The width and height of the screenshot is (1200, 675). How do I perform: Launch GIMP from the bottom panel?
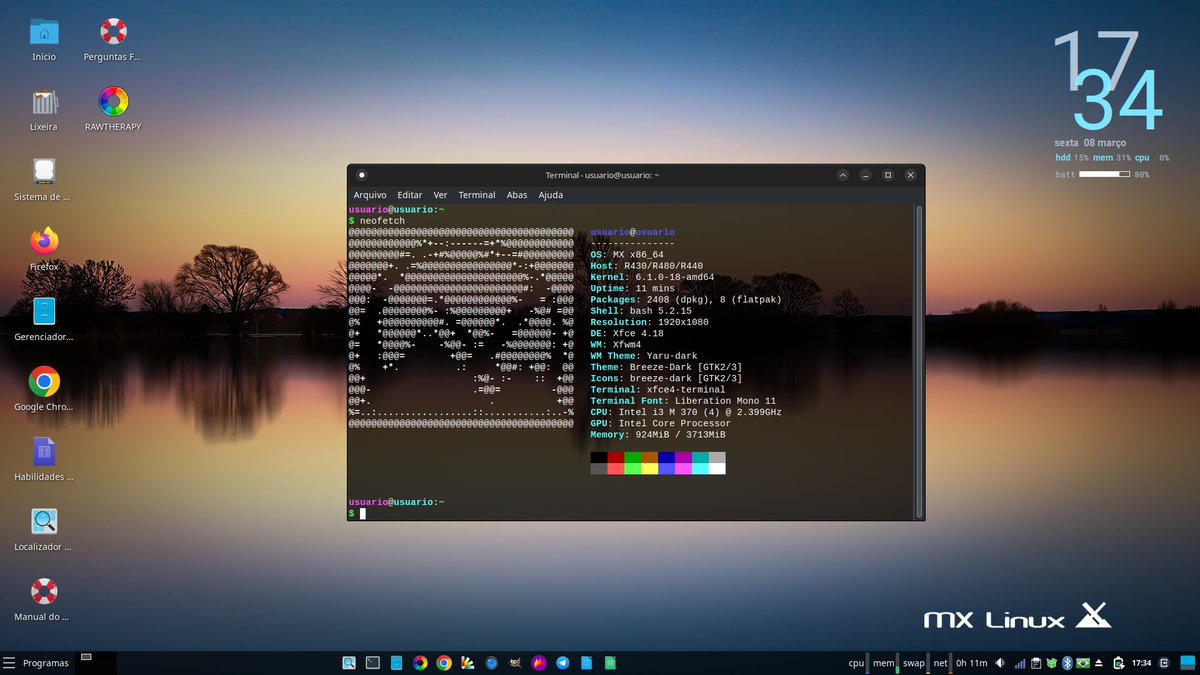(x=514, y=663)
